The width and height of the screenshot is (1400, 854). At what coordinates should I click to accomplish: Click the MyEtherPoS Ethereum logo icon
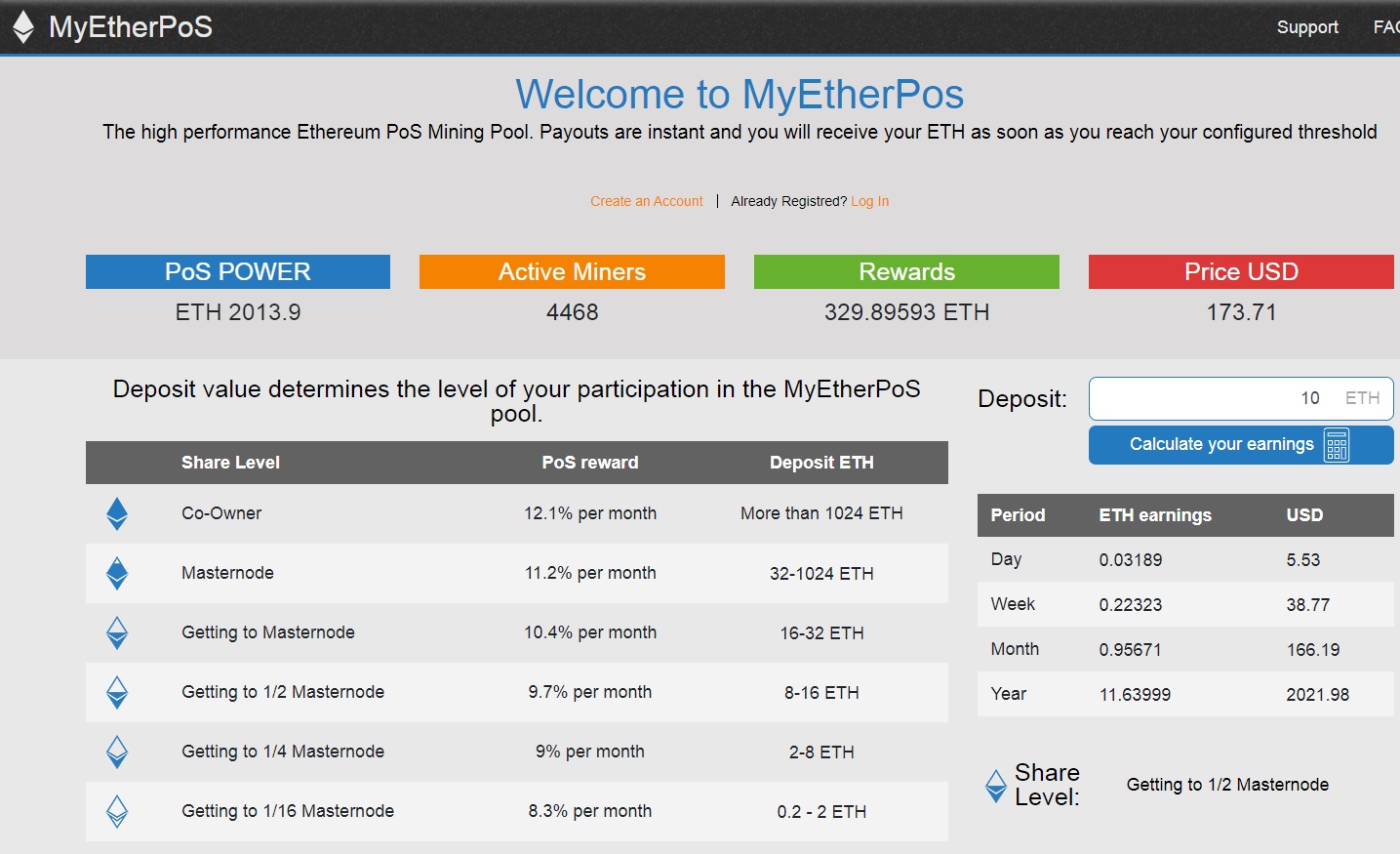point(23,27)
